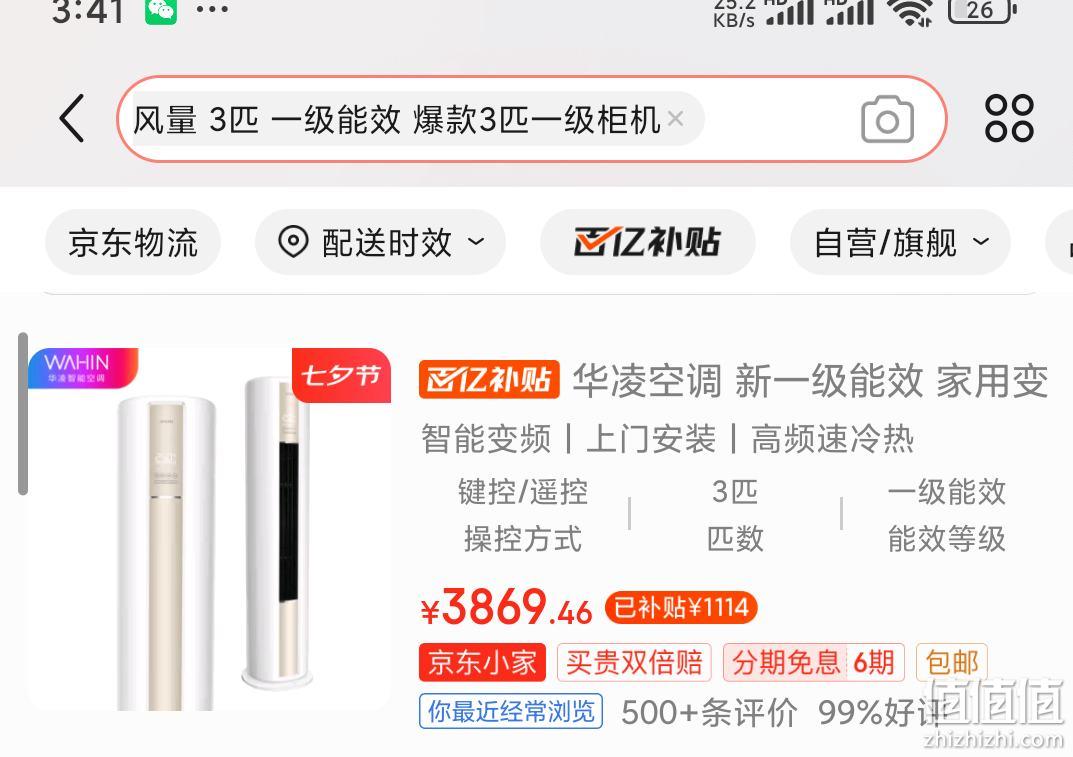The image size is (1073, 757).
Task: Open the 华凌空调 product title link
Action: [810, 381]
